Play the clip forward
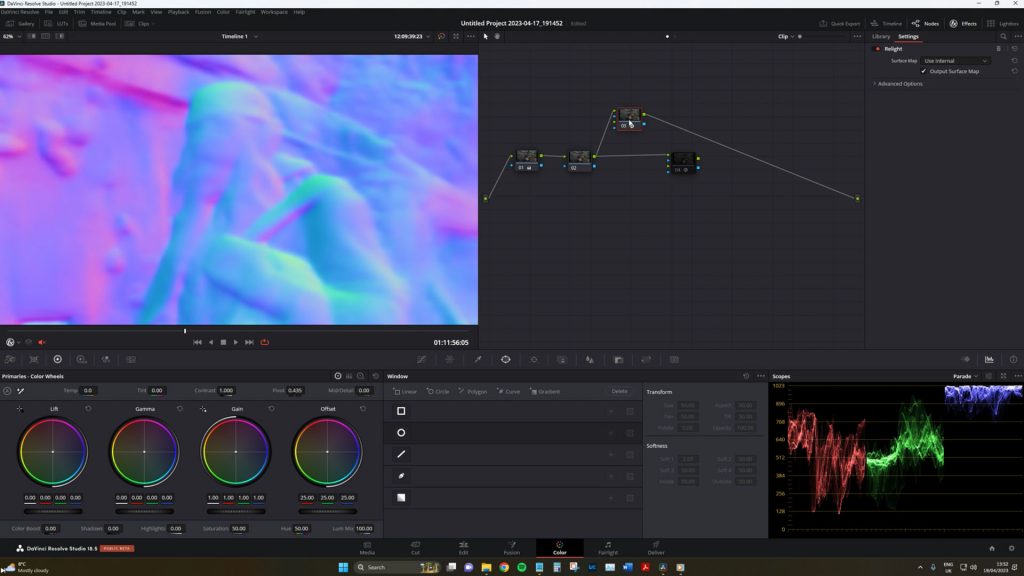The width and height of the screenshot is (1024, 576). coord(236,342)
